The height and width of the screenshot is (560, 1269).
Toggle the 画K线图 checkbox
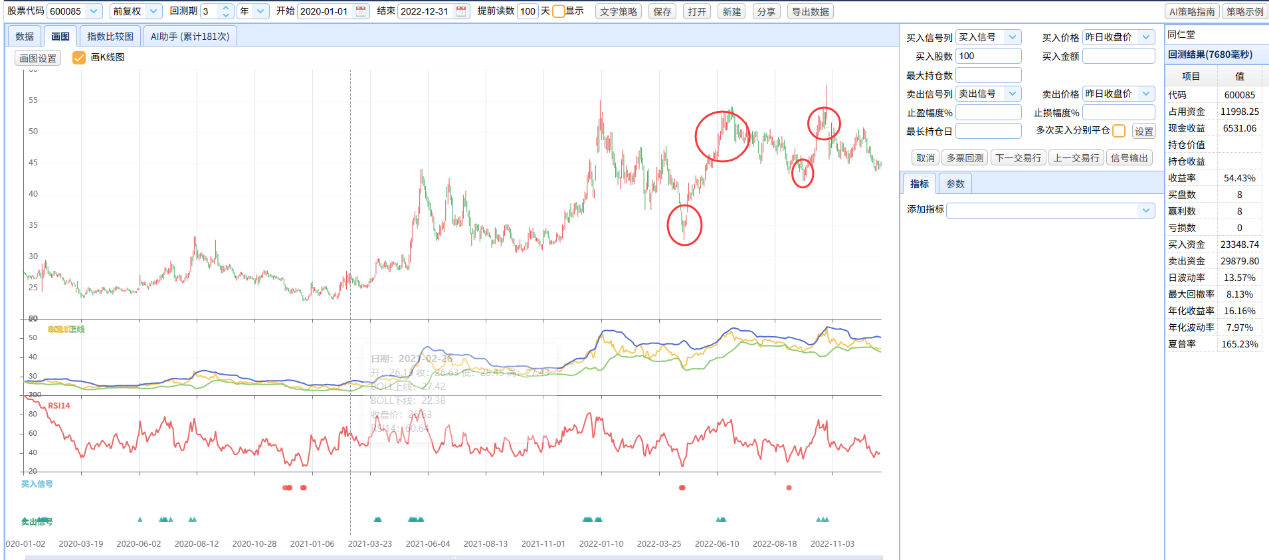coord(79,58)
